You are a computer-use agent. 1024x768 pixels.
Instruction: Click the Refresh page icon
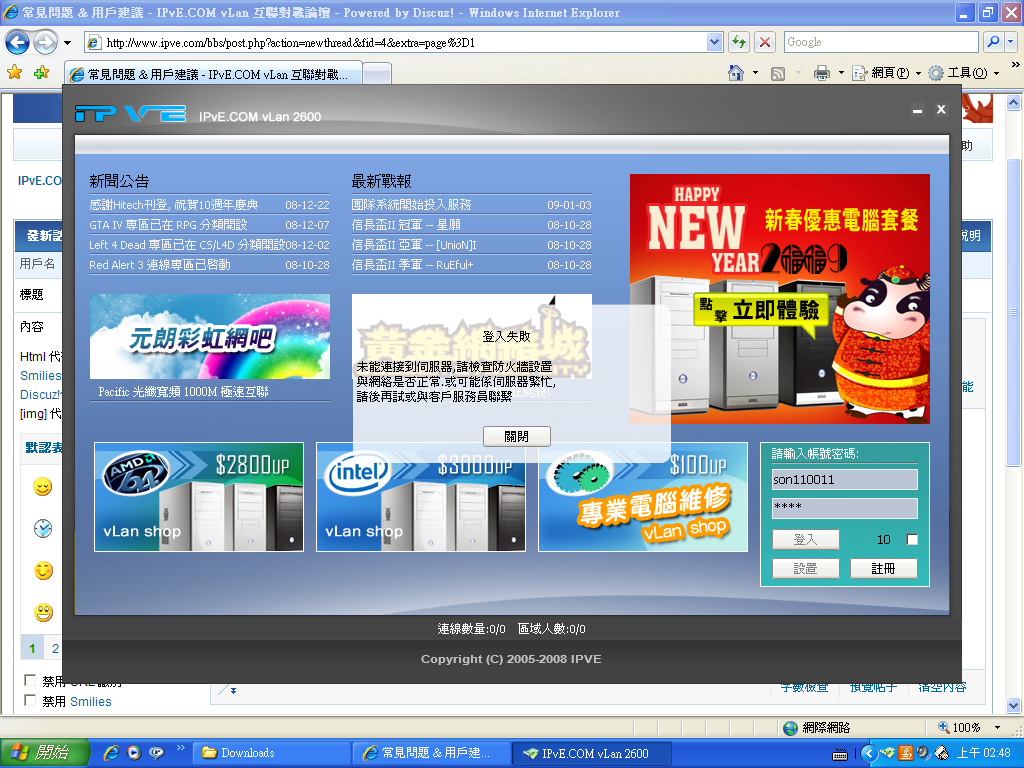(739, 42)
